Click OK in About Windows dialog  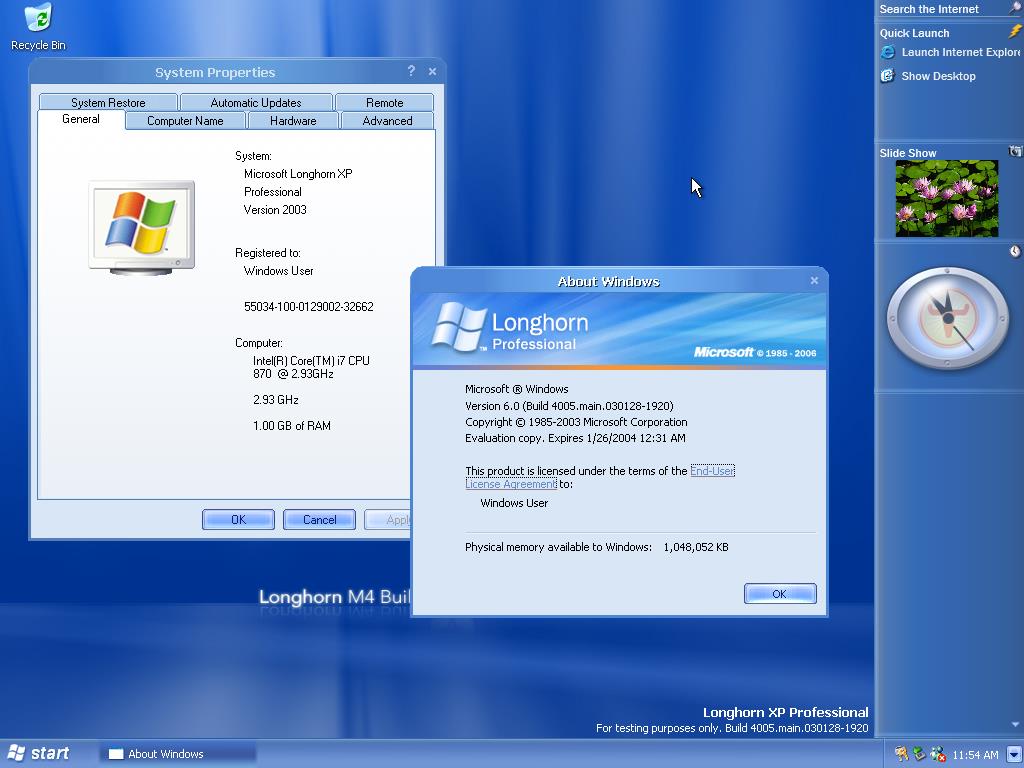[x=780, y=594]
